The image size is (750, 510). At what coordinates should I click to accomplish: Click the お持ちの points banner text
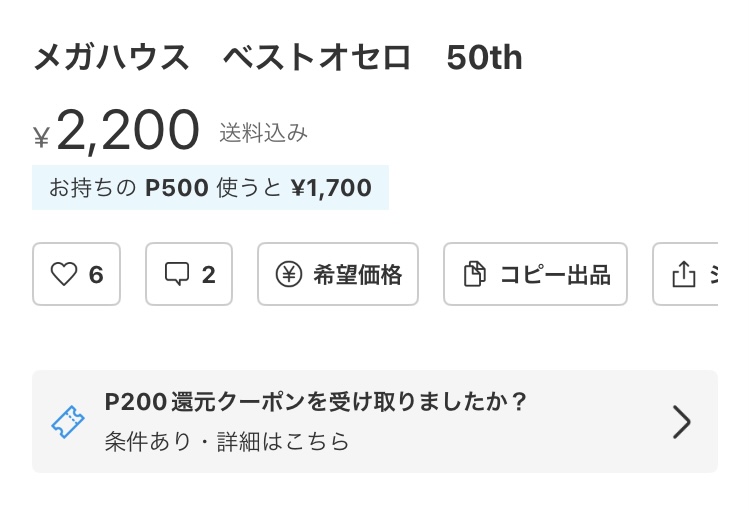92,188
